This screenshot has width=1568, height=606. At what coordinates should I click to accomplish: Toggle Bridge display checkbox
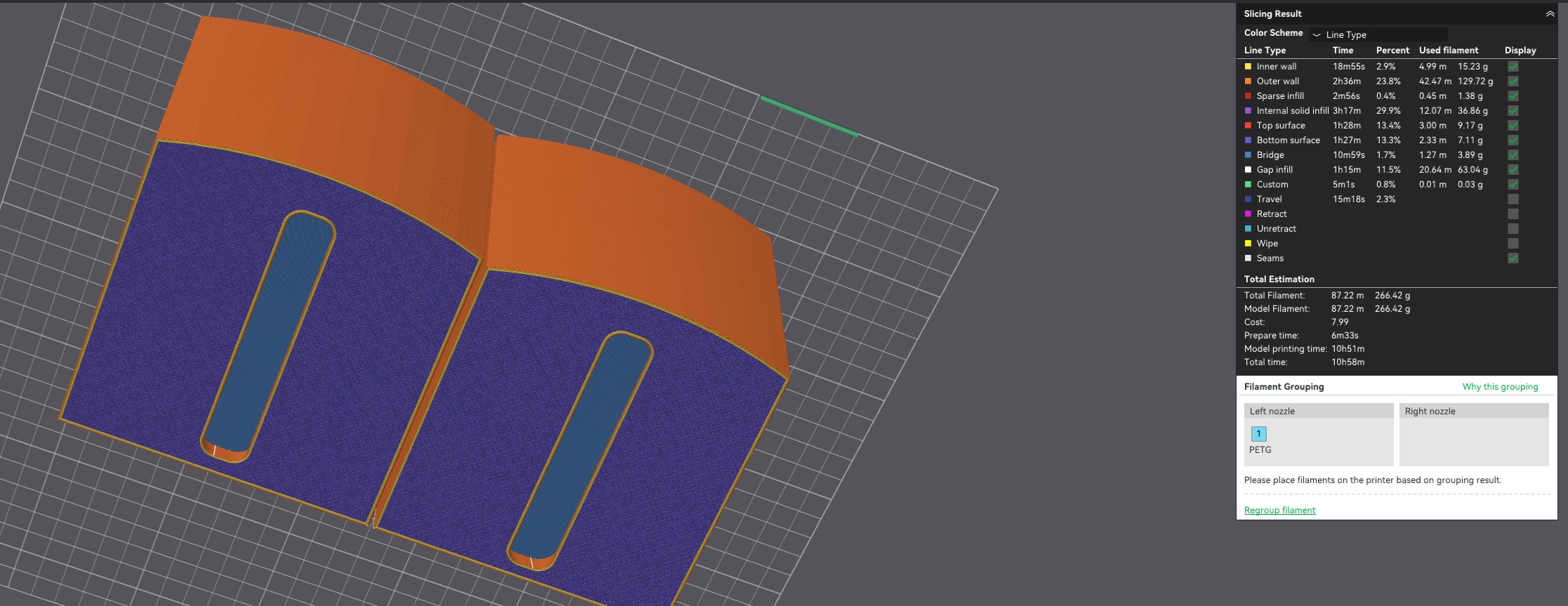(1513, 155)
